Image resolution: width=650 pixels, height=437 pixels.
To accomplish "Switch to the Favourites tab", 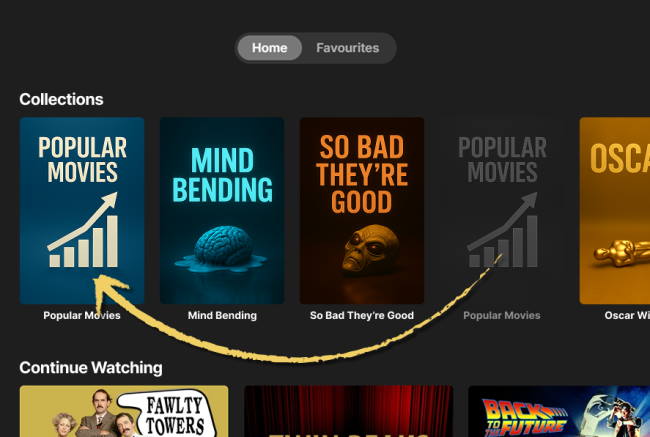I will [x=347, y=48].
